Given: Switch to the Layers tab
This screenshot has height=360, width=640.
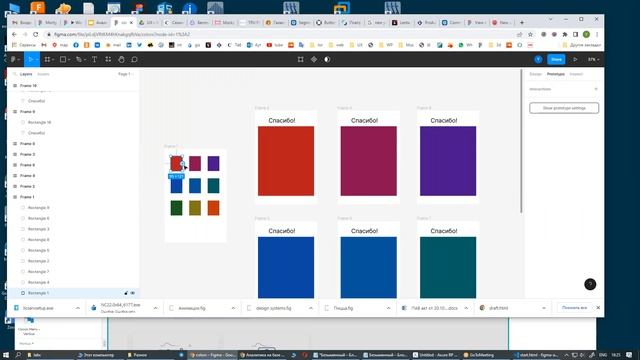Looking at the screenshot, I should click(x=26, y=74).
